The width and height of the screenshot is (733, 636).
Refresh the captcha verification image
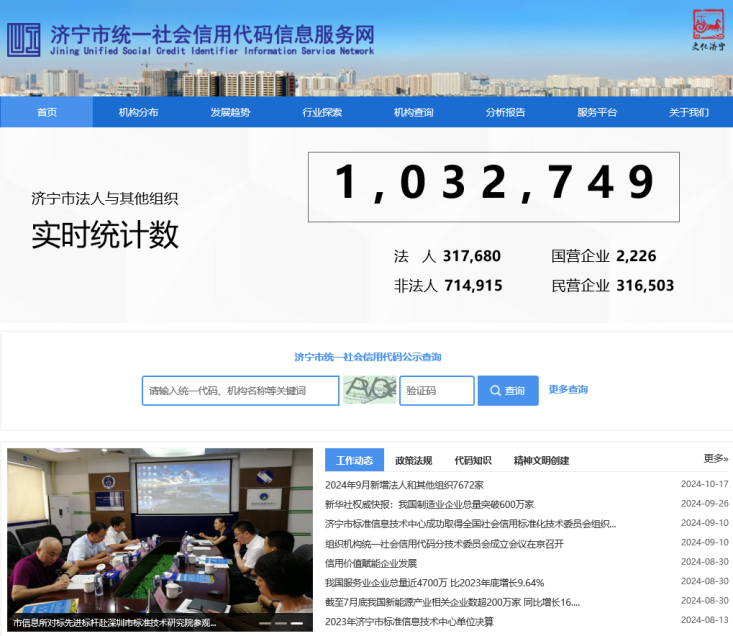369,390
